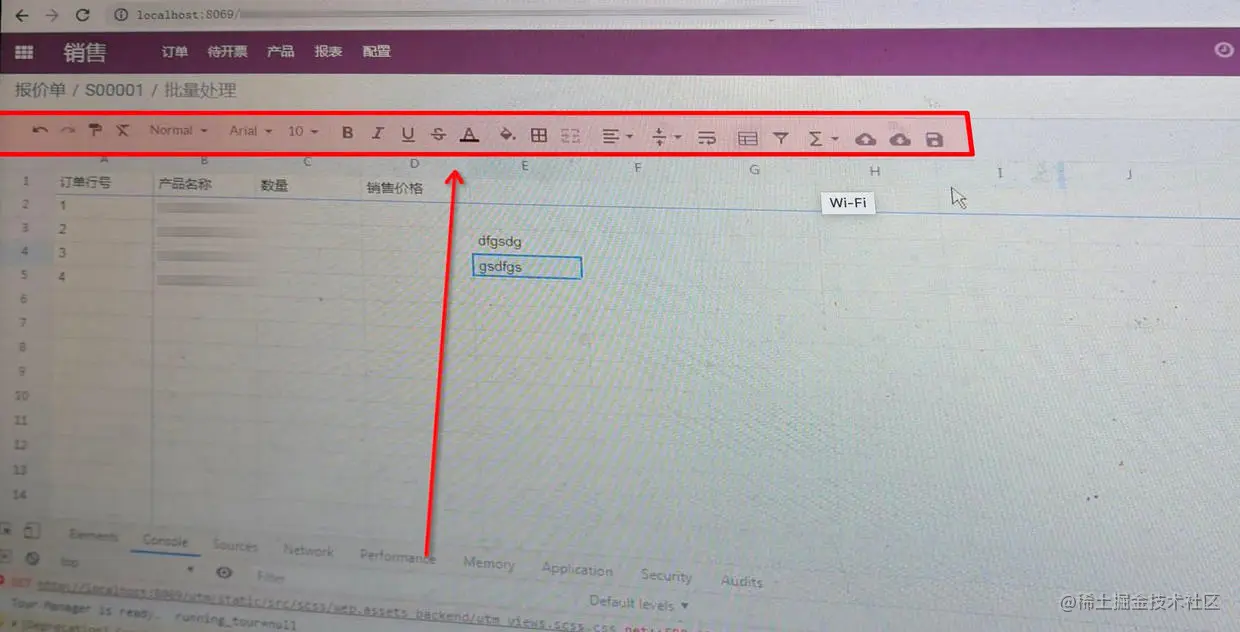
Task: Open the font size 10 dropdown
Action: pyautogui.click(x=303, y=131)
